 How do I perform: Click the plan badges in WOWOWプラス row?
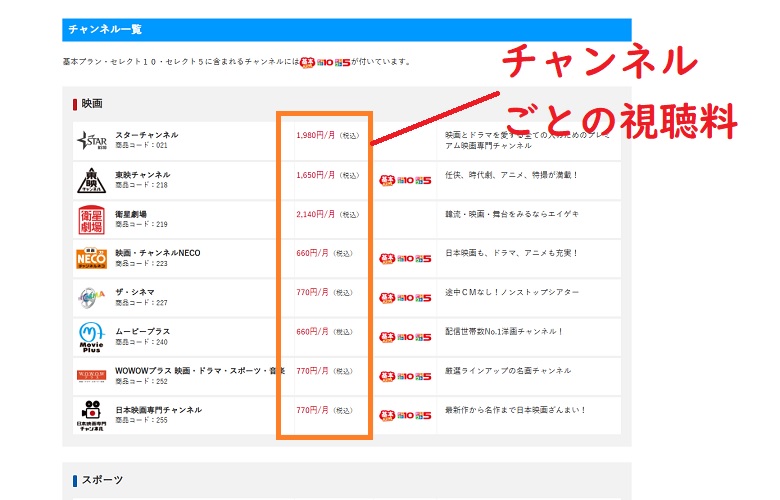[x=405, y=377]
